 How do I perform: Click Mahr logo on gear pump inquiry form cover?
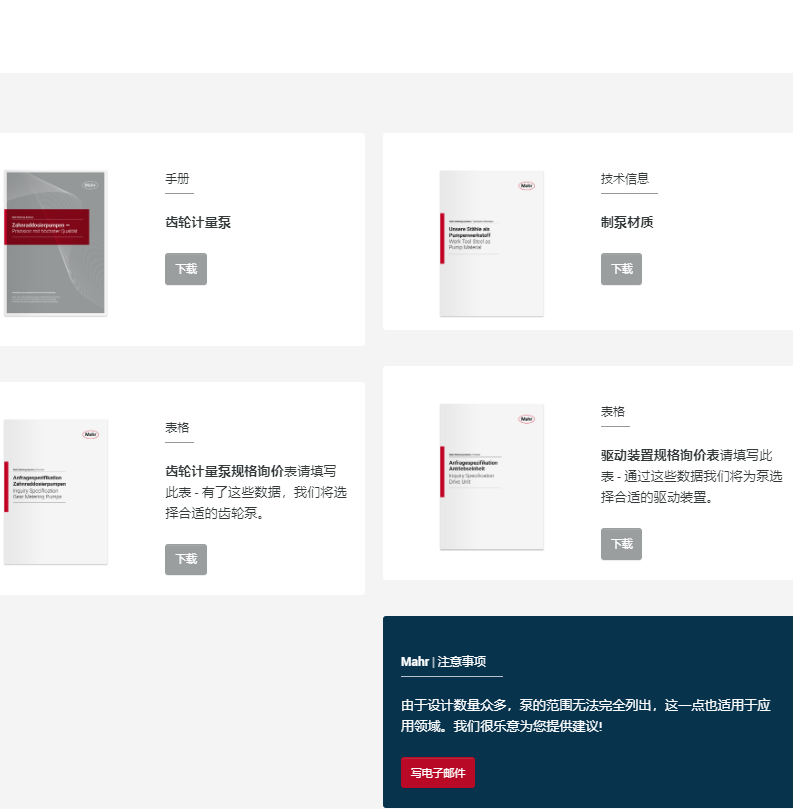[90, 434]
